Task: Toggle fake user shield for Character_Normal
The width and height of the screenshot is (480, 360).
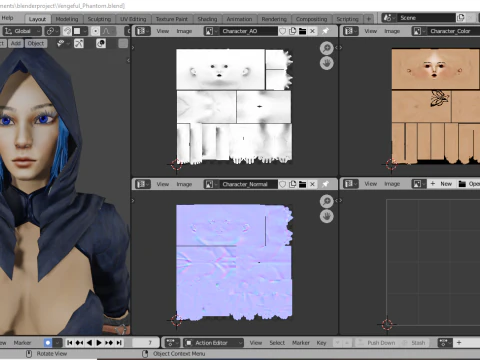Action: pos(282,184)
